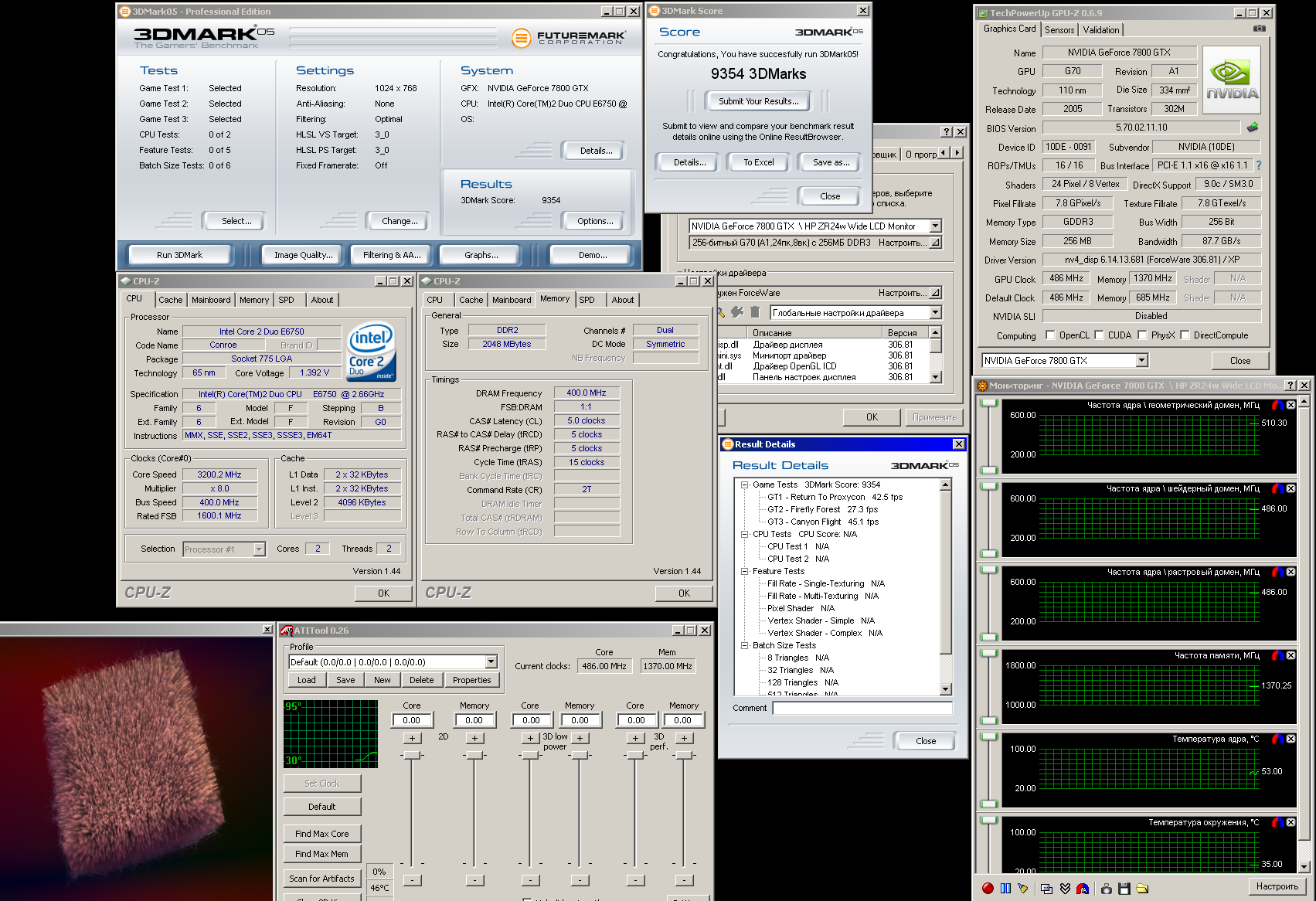Viewport: 1316px width, 901px height.
Task: Open the ATITool Profile dropdown
Action: (x=491, y=662)
